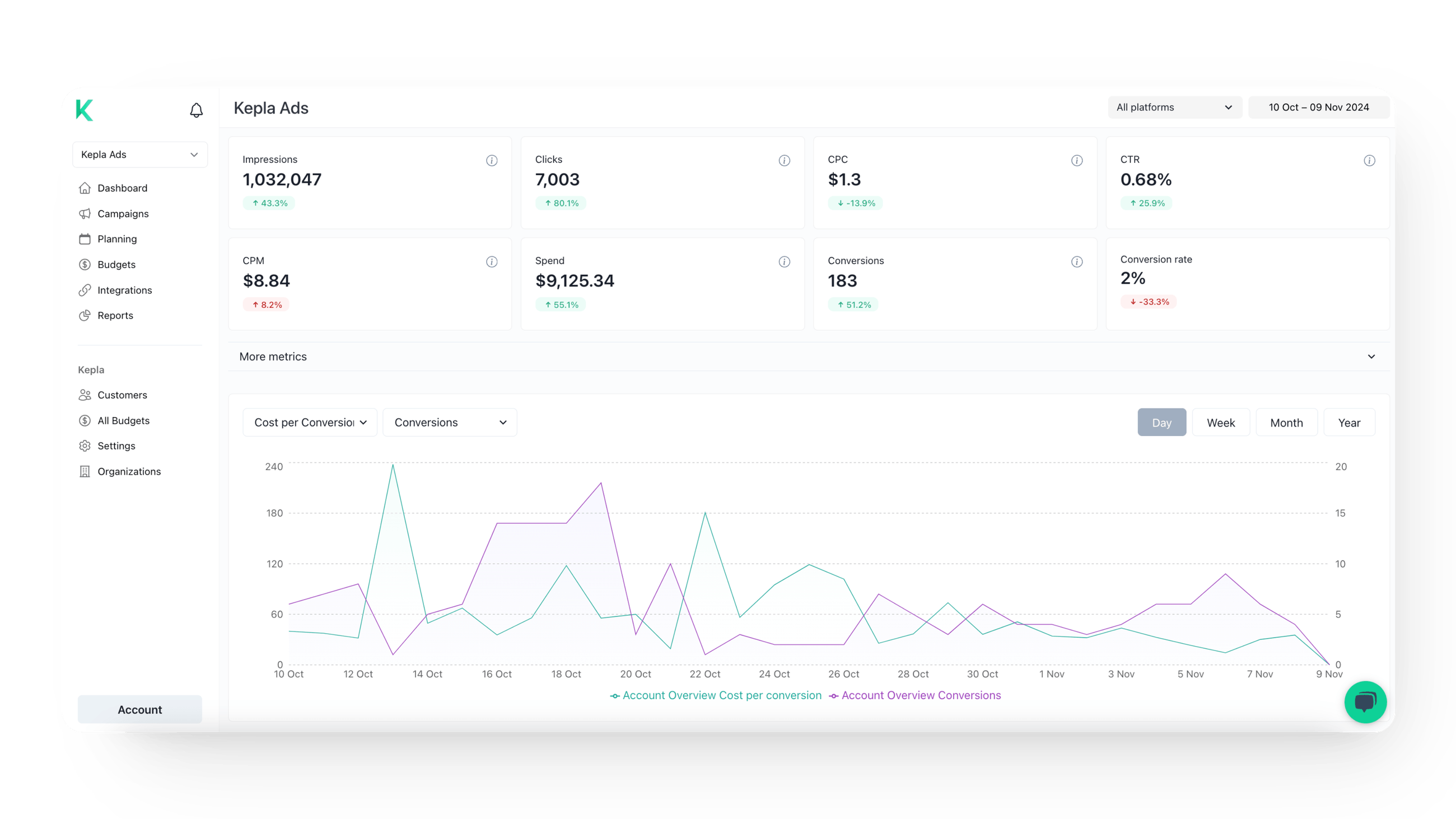Viewport: 1456px width, 819px height.
Task: Open the notifications bell
Action: coord(195,110)
